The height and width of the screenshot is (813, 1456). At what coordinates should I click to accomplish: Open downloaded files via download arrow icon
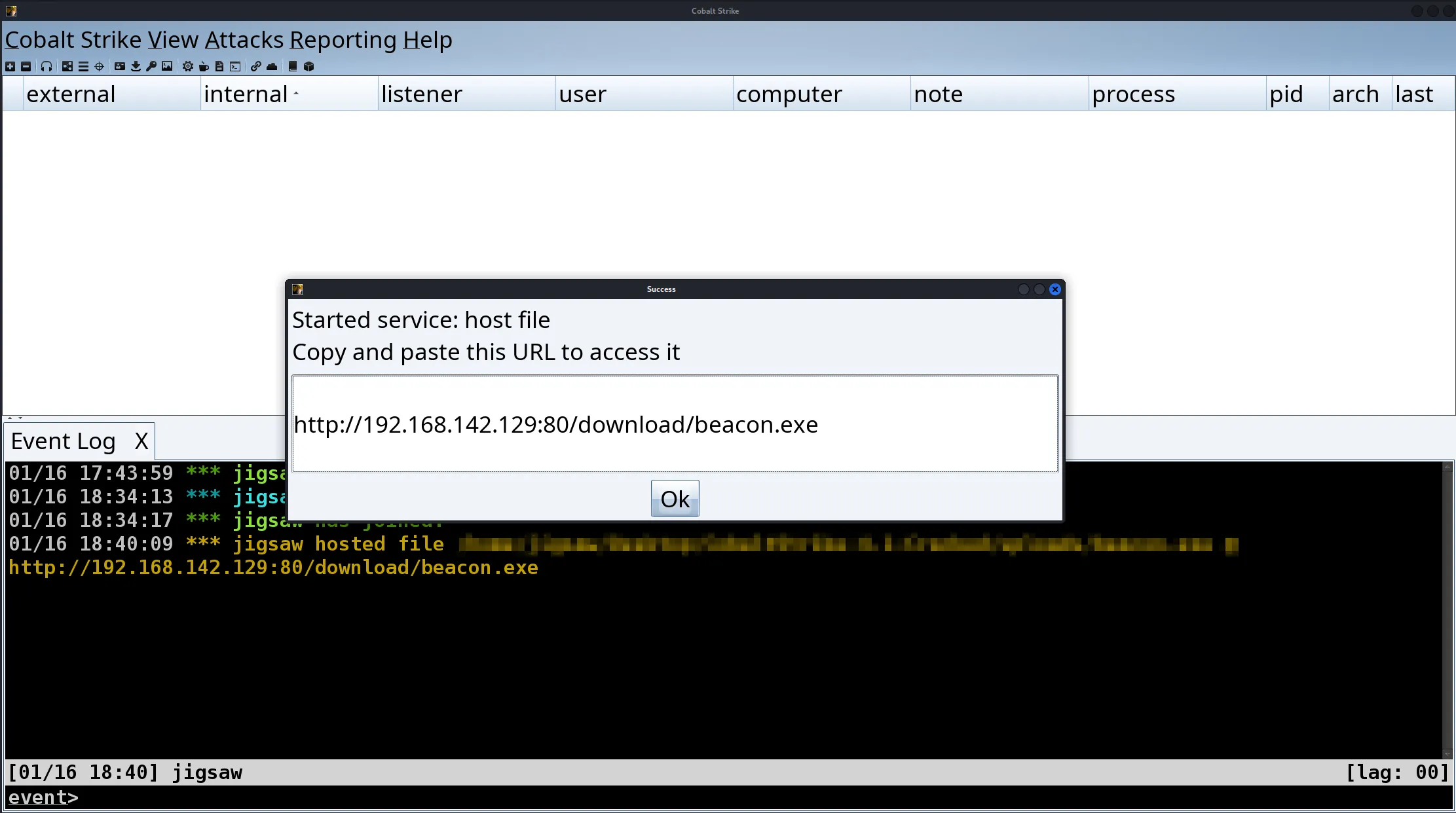coord(136,66)
